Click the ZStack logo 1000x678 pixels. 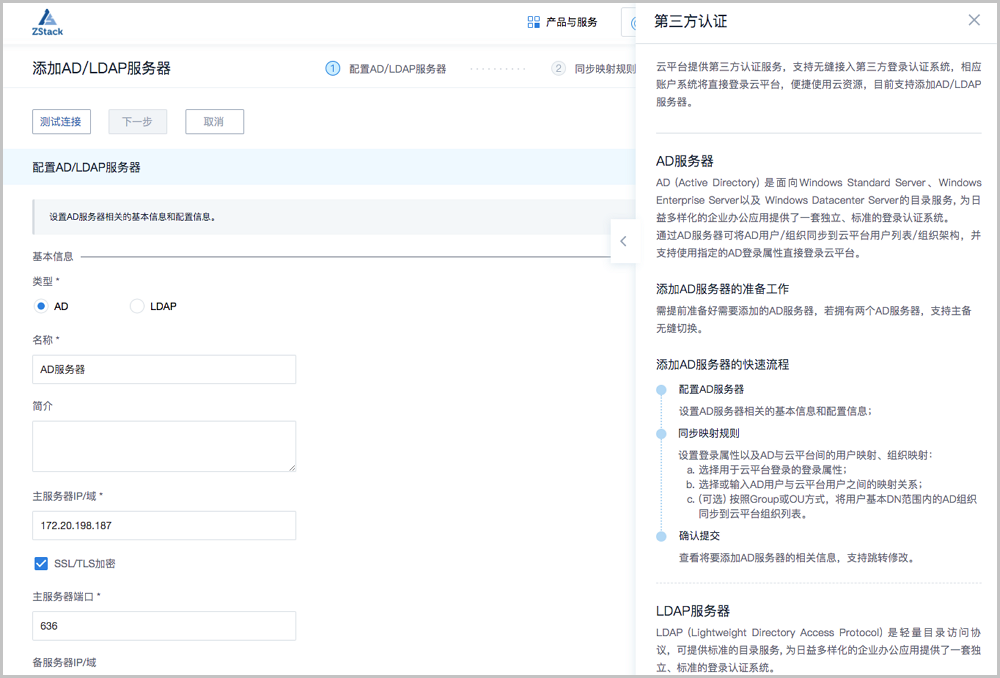click(47, 22)
